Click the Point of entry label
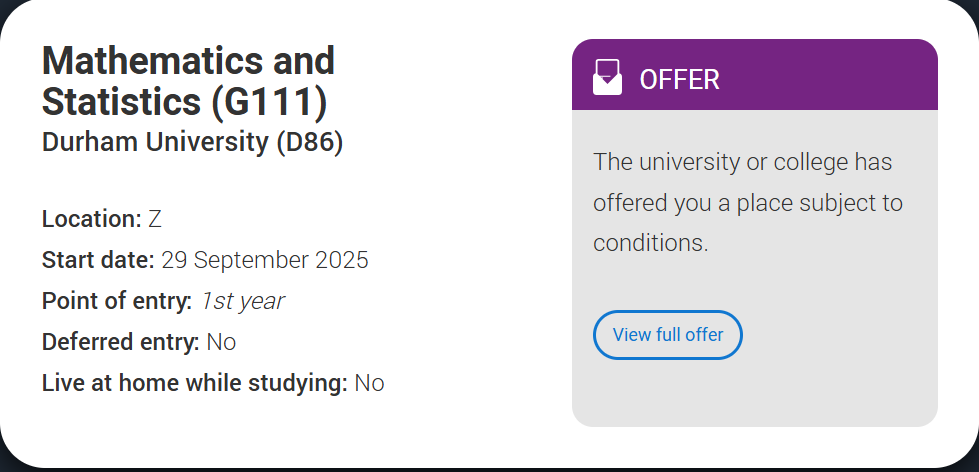This screenshot has width=979, height=472. tap(117, 302)
